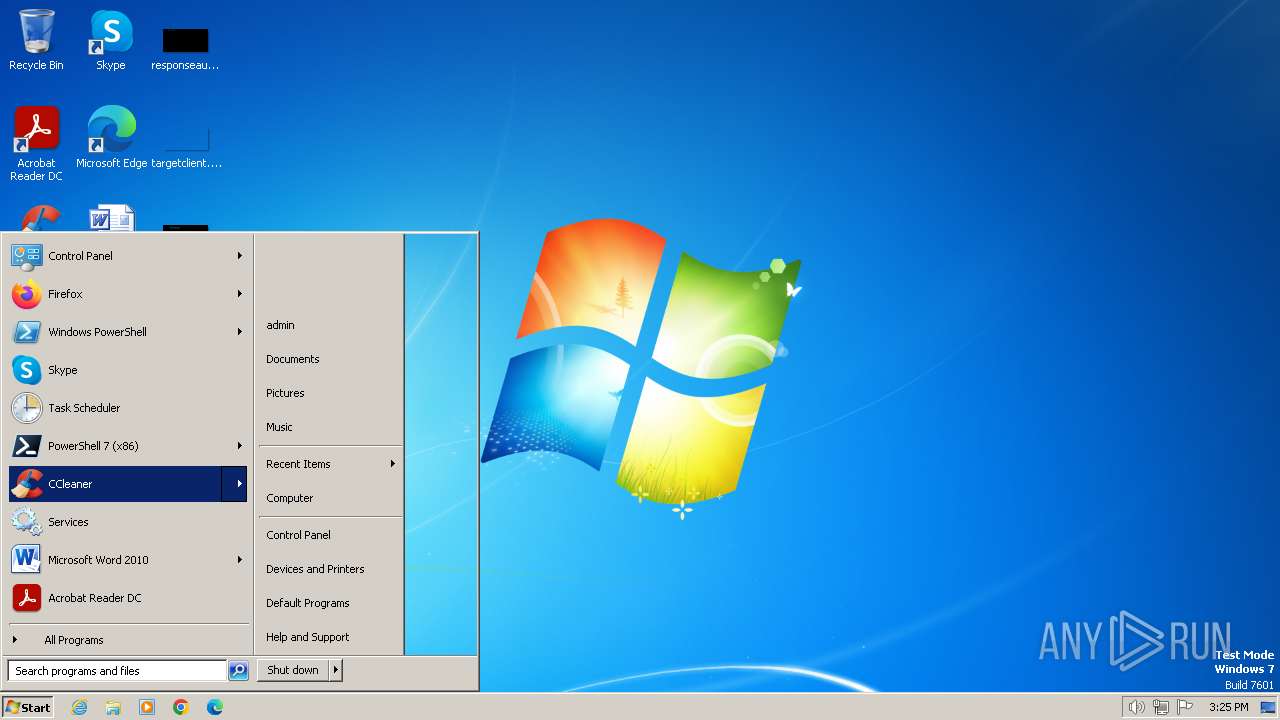Open Windows Media Player from taskbar
The width and height of the screenshot is (1280, 720).
pos(147,707)
